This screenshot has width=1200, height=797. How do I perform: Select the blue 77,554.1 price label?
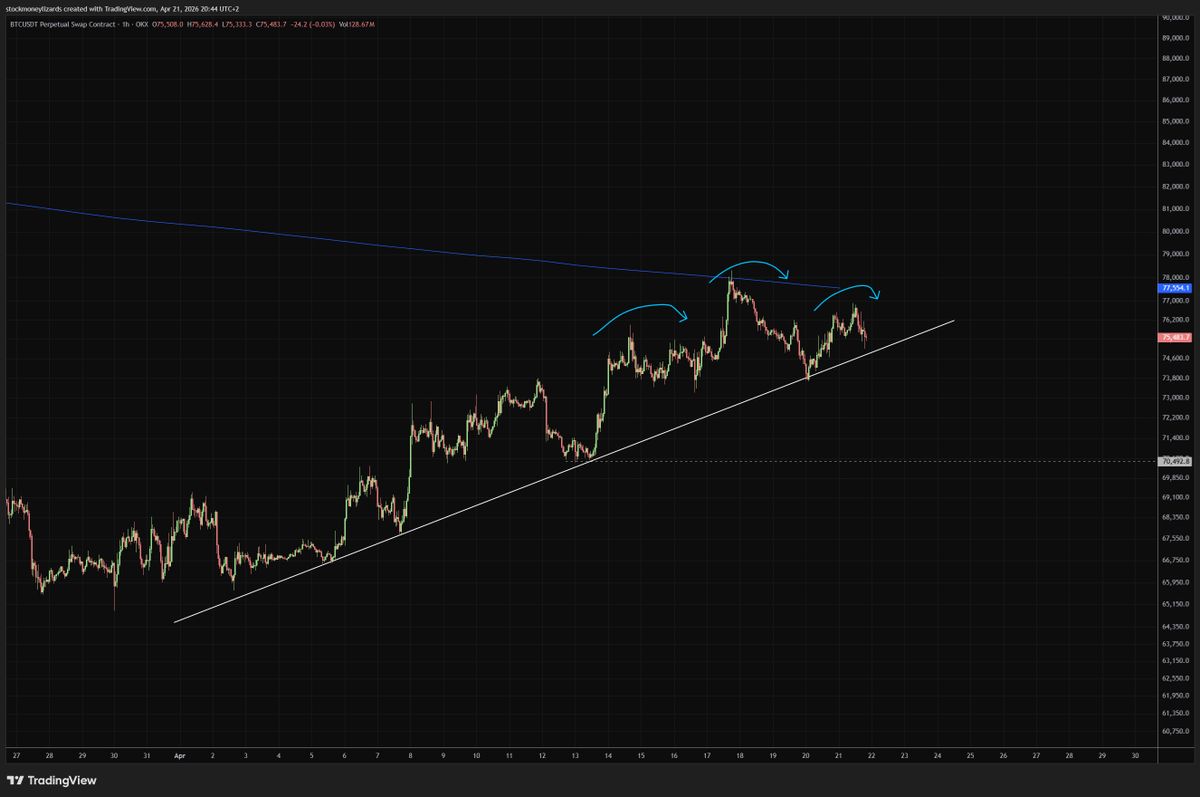tap(1174, 287)
